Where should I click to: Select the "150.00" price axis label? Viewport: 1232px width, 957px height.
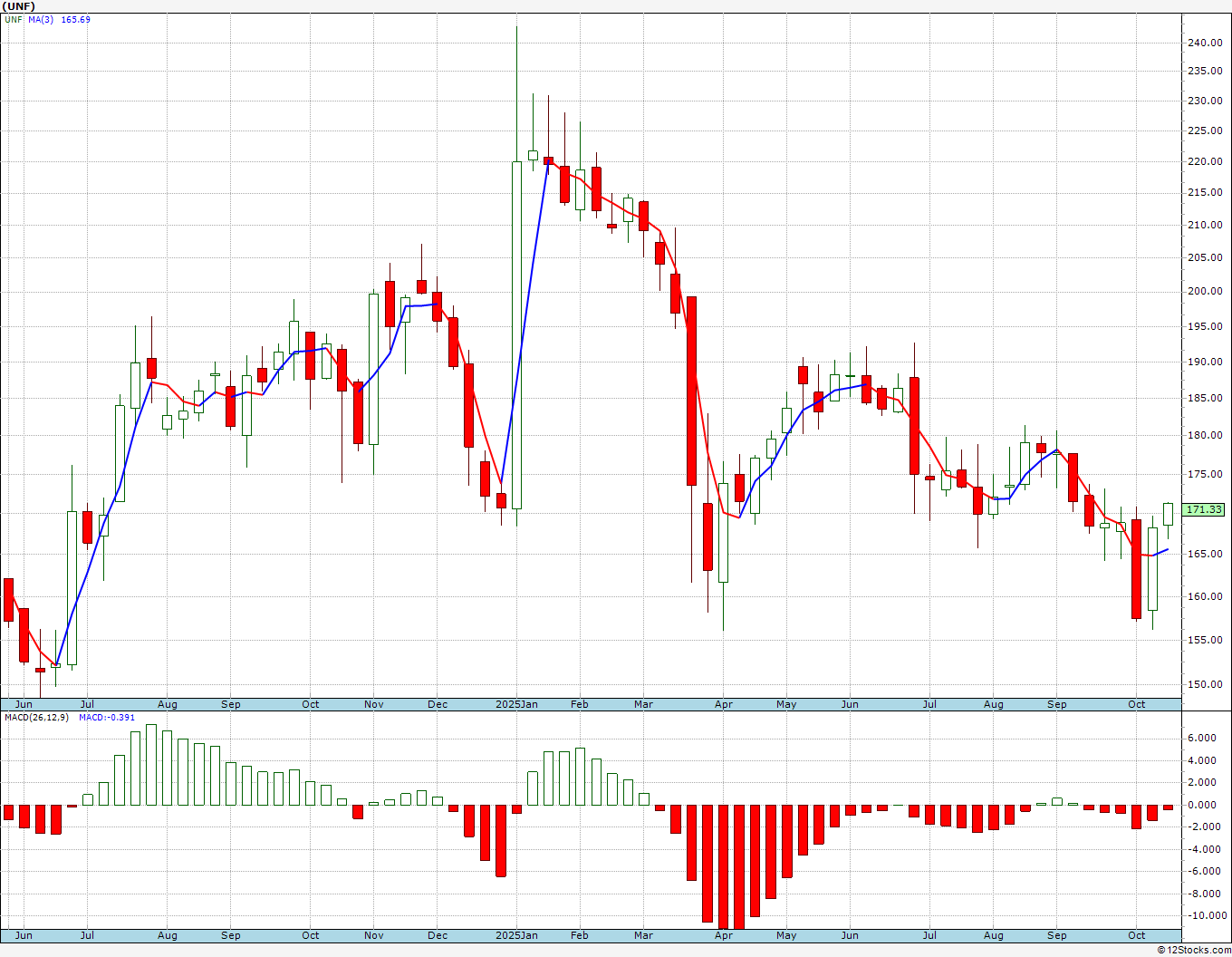pos(1205,685)
